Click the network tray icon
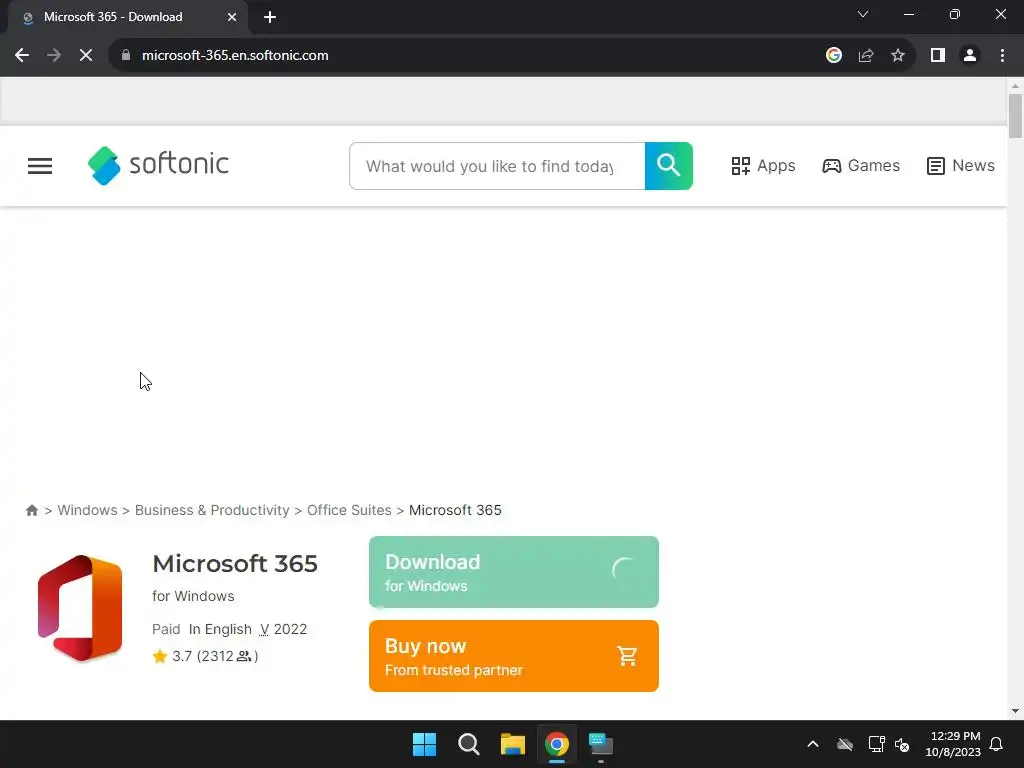The image size is (1024, 768). click(876, 744)
